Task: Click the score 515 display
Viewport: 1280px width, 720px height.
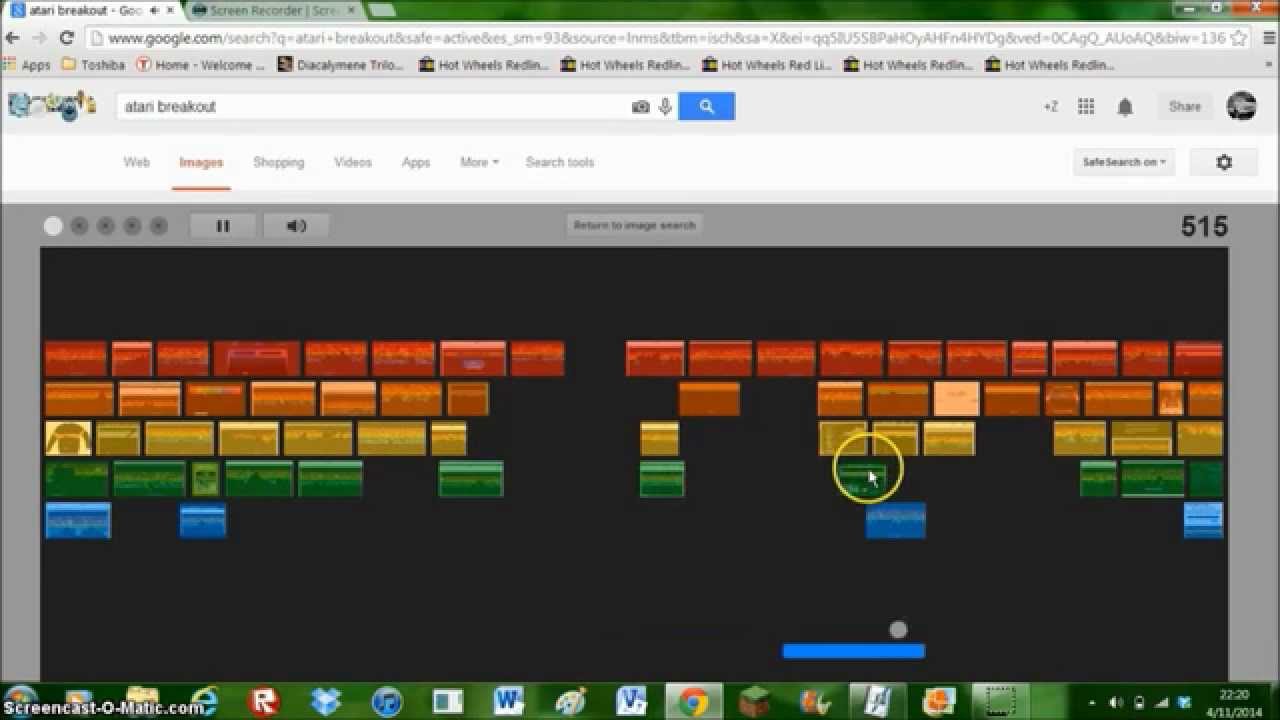Action: point(1204,226)
